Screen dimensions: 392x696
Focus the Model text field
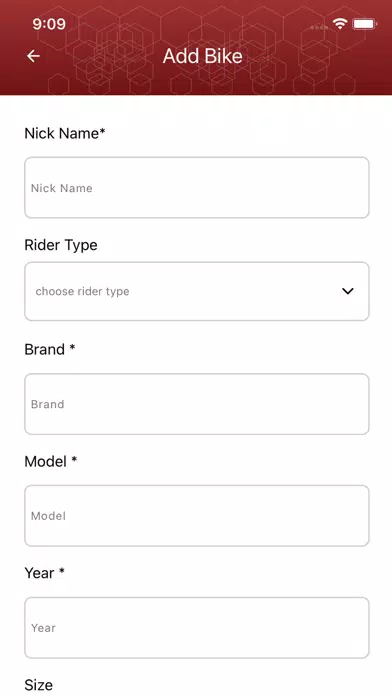coord(197,516)
